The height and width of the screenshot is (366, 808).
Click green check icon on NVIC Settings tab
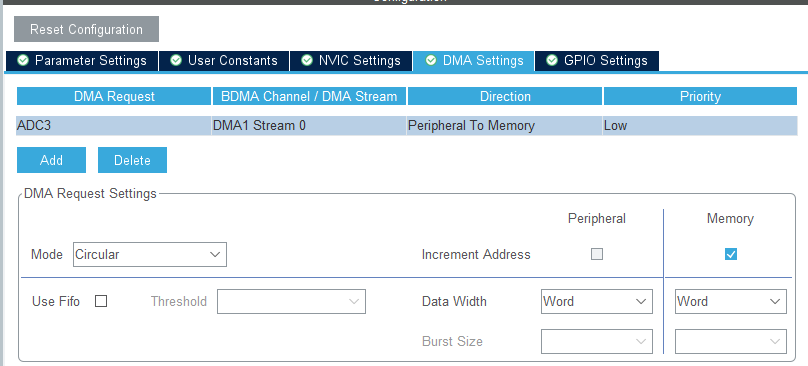click(x=307, y=60)
